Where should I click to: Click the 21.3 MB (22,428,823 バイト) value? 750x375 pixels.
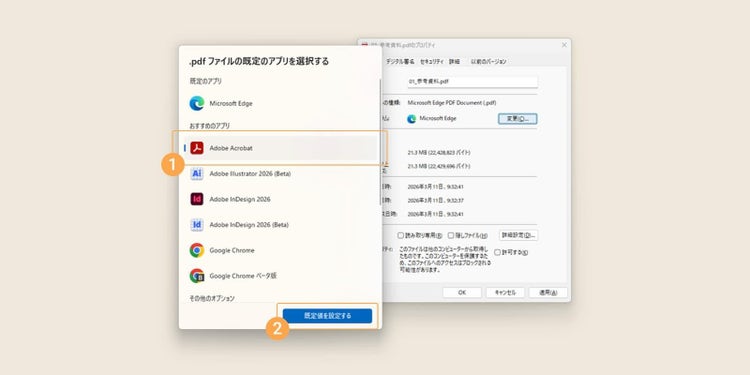[x=439, y=153]
